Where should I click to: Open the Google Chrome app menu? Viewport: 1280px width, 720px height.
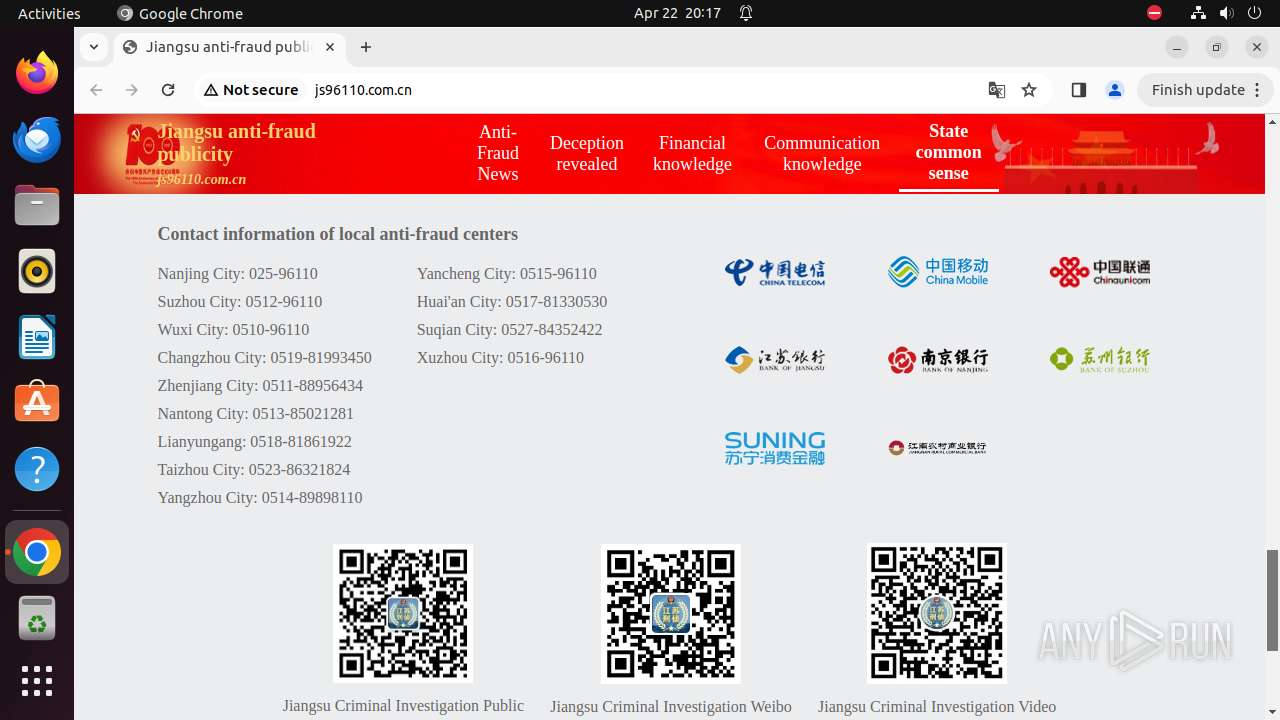pyautogui.click(x=180, y=13)
